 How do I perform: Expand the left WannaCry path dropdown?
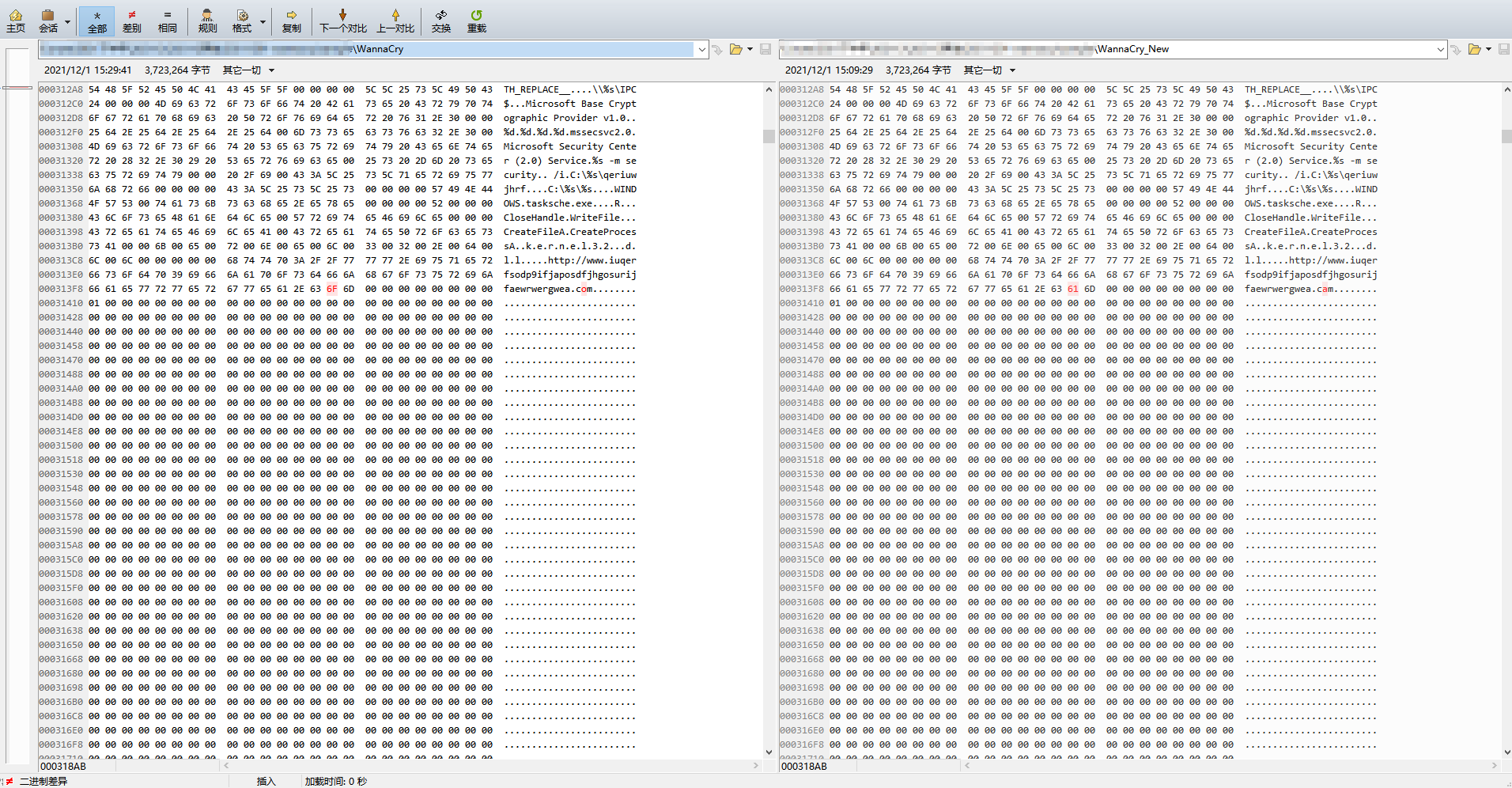click(701, 49)
